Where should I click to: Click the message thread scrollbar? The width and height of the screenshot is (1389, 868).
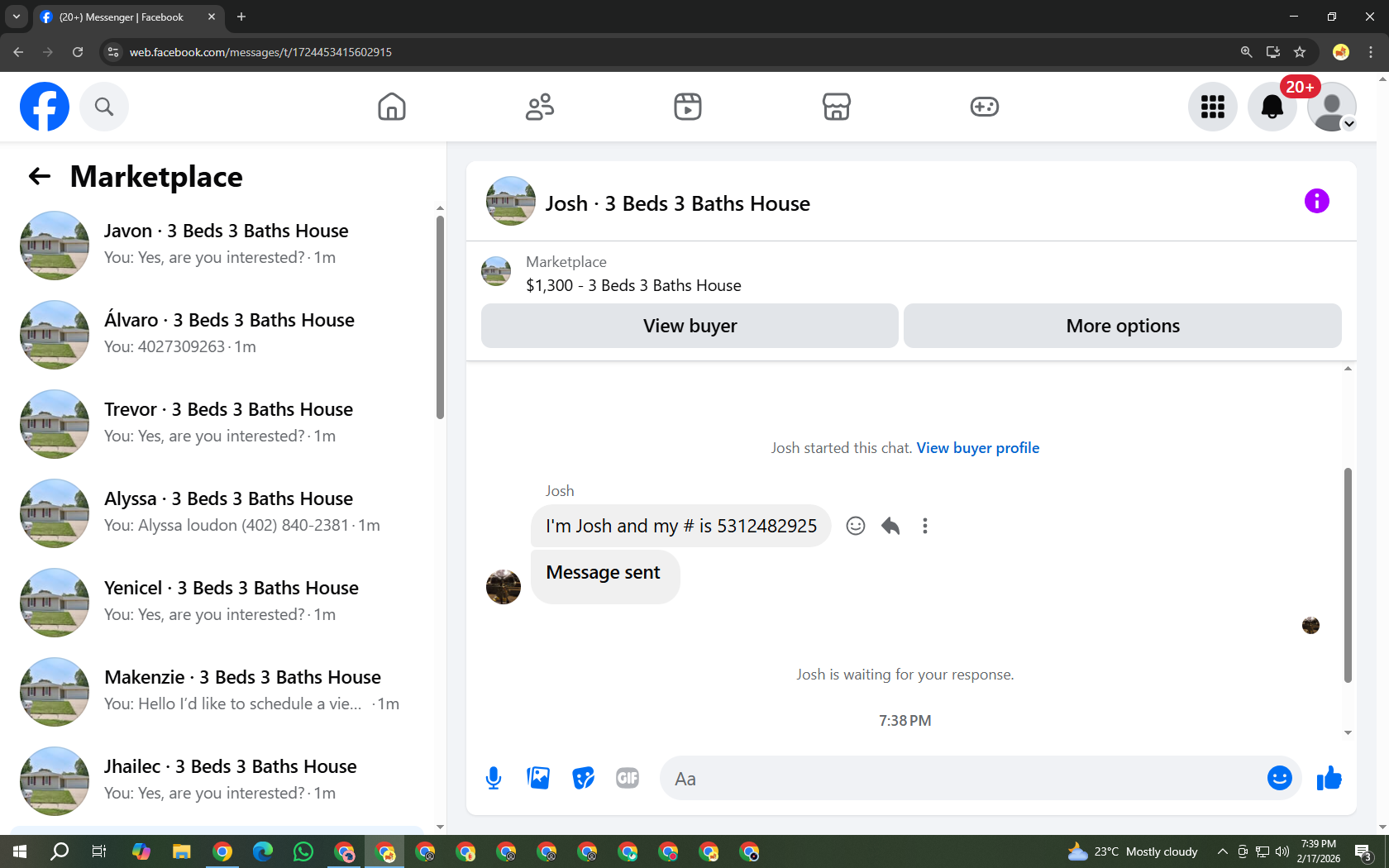coord(1348,575)
